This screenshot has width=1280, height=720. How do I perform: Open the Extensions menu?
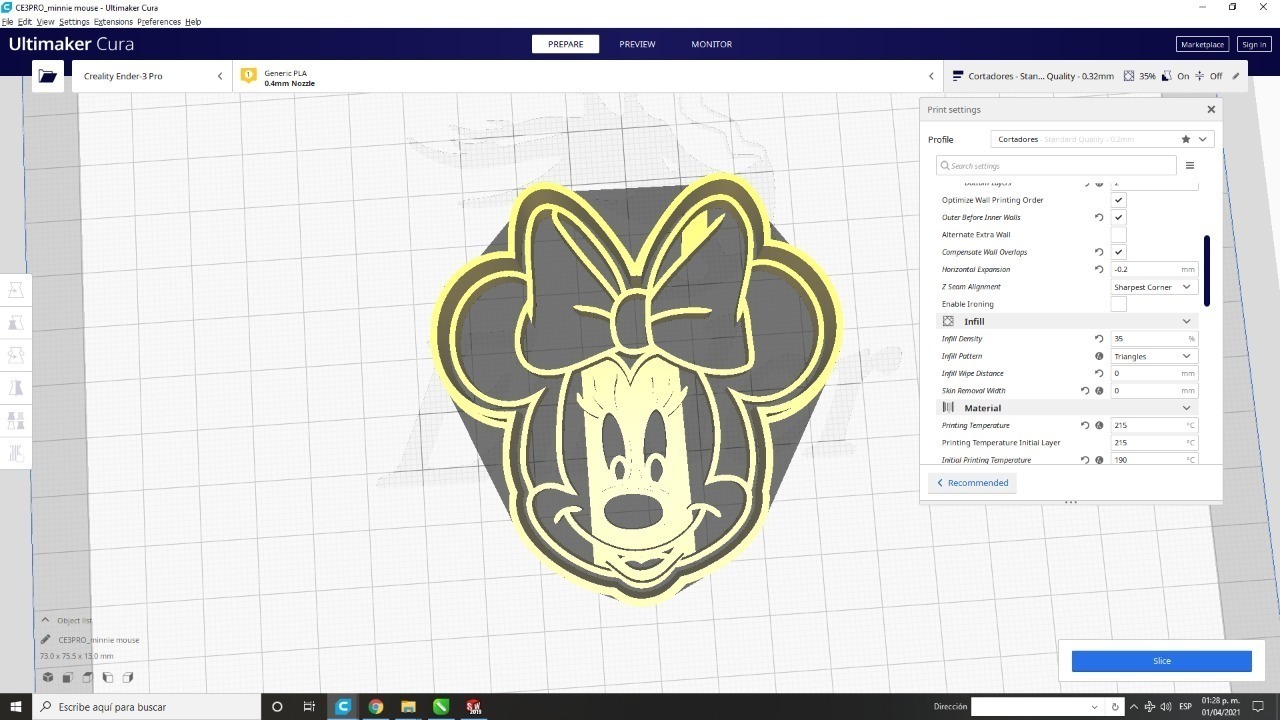(113, 21)
